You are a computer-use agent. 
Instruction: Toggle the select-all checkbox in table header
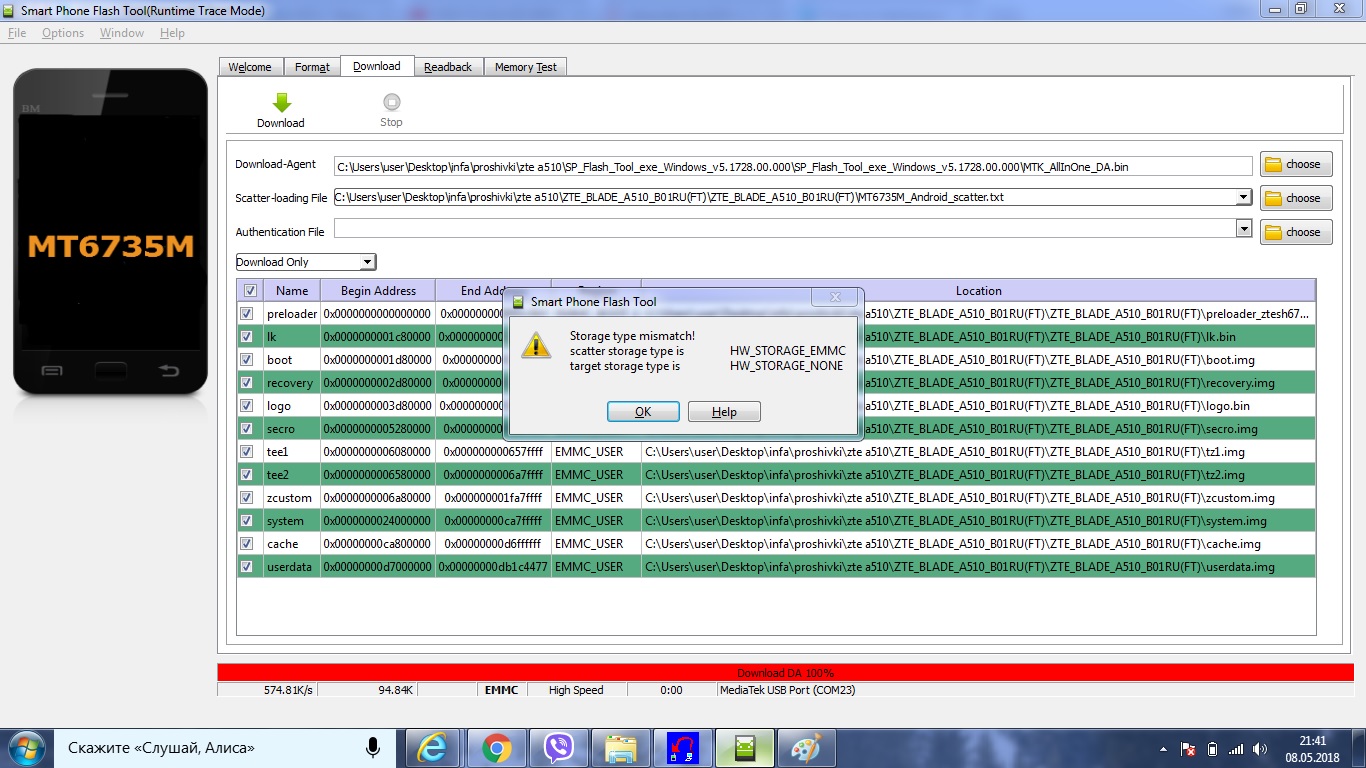pyautogui.click(x=250, y=291)
